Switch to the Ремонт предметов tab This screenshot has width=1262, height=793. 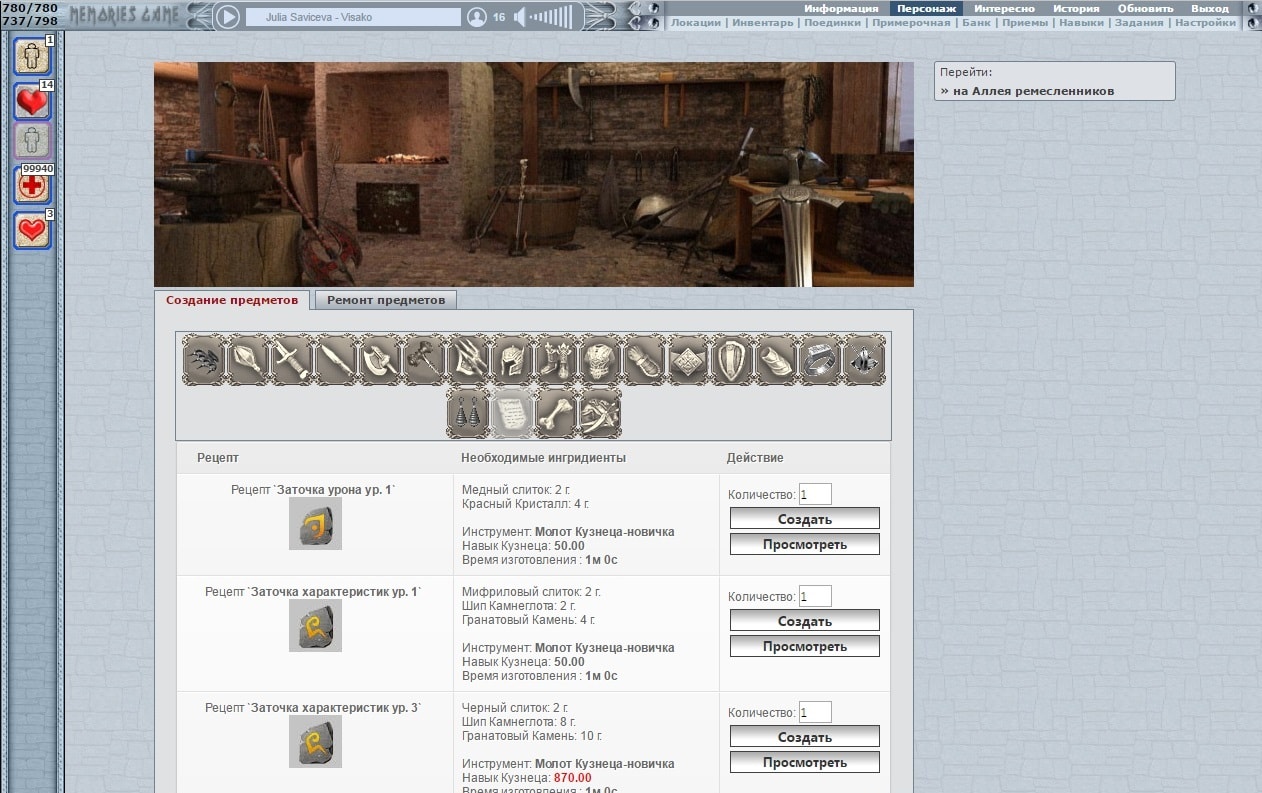386,300
